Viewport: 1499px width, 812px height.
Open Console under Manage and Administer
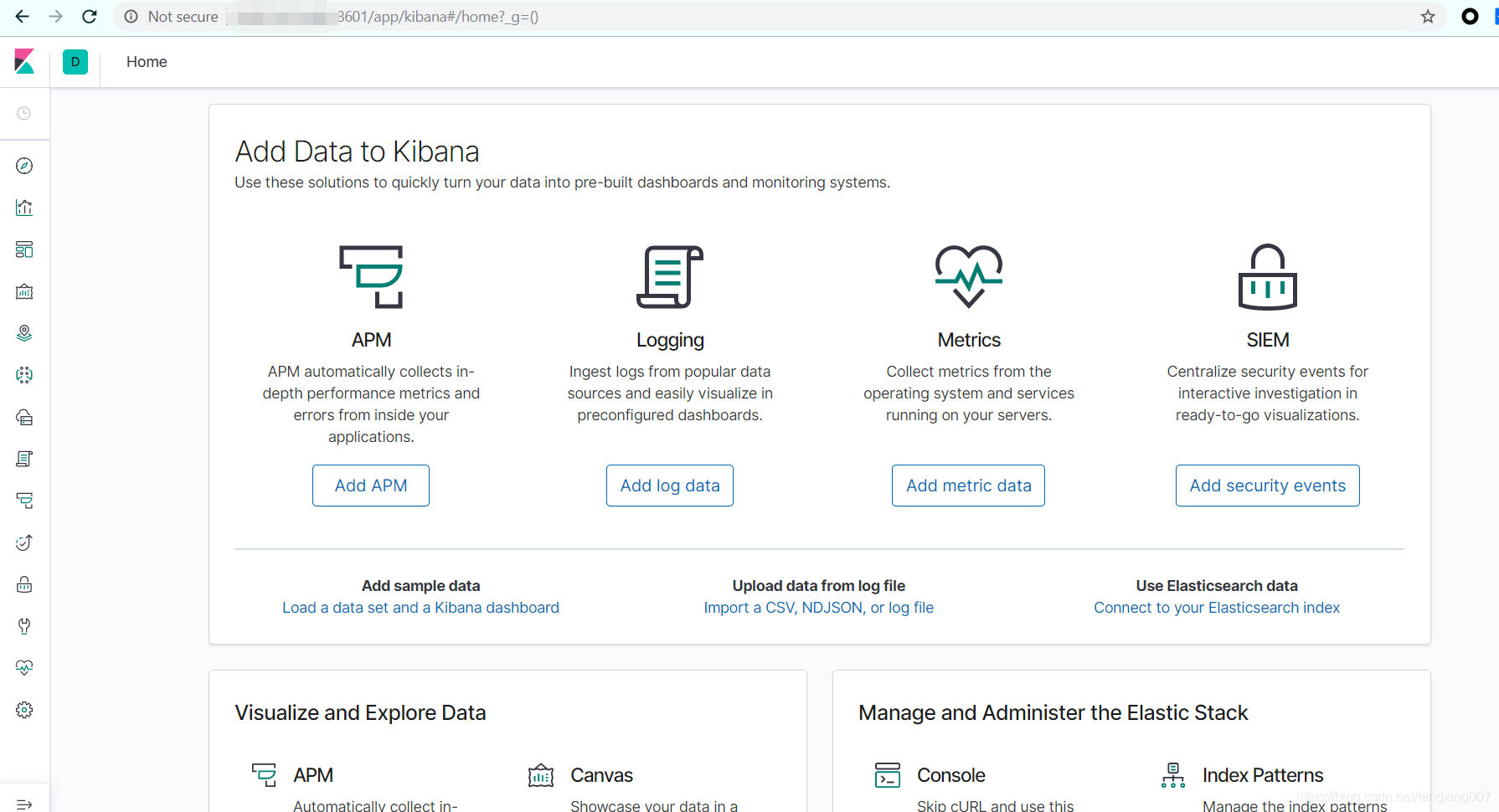tap(950, 775)
